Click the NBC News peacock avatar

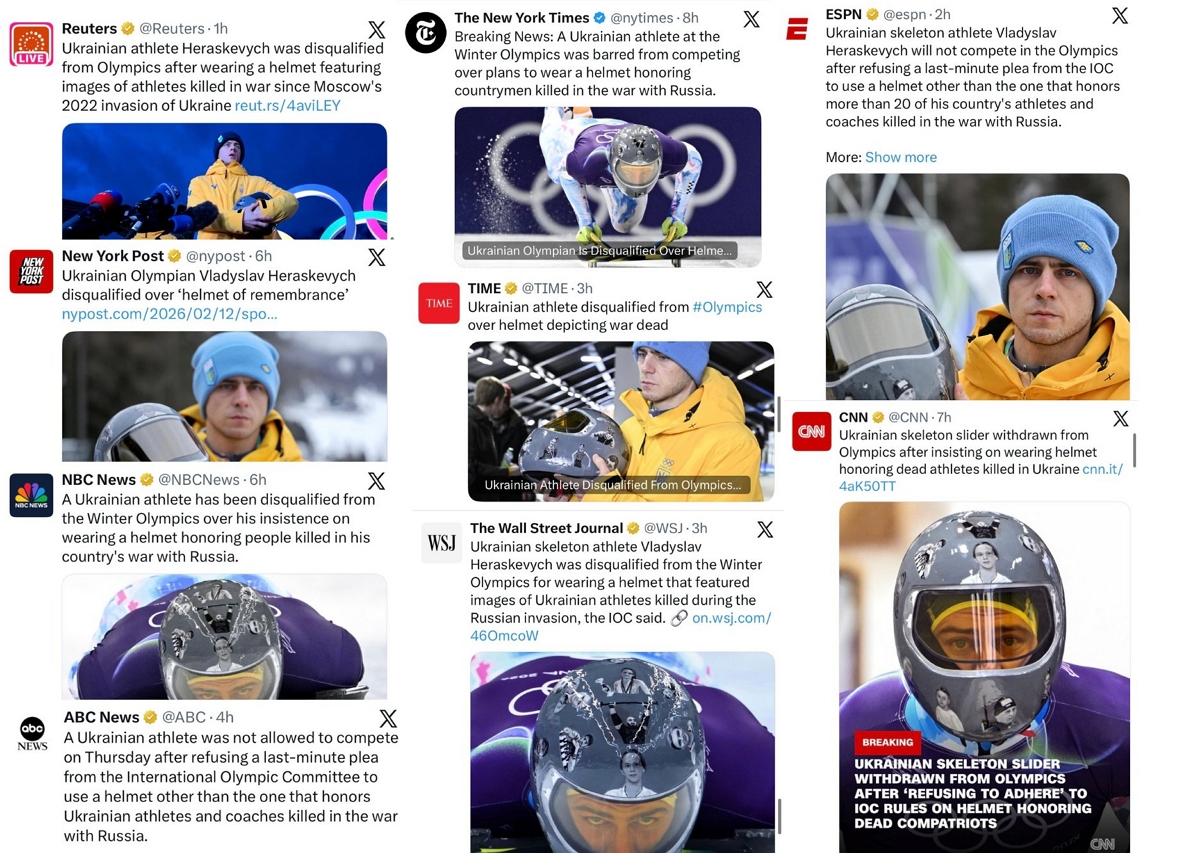(31, 496)
